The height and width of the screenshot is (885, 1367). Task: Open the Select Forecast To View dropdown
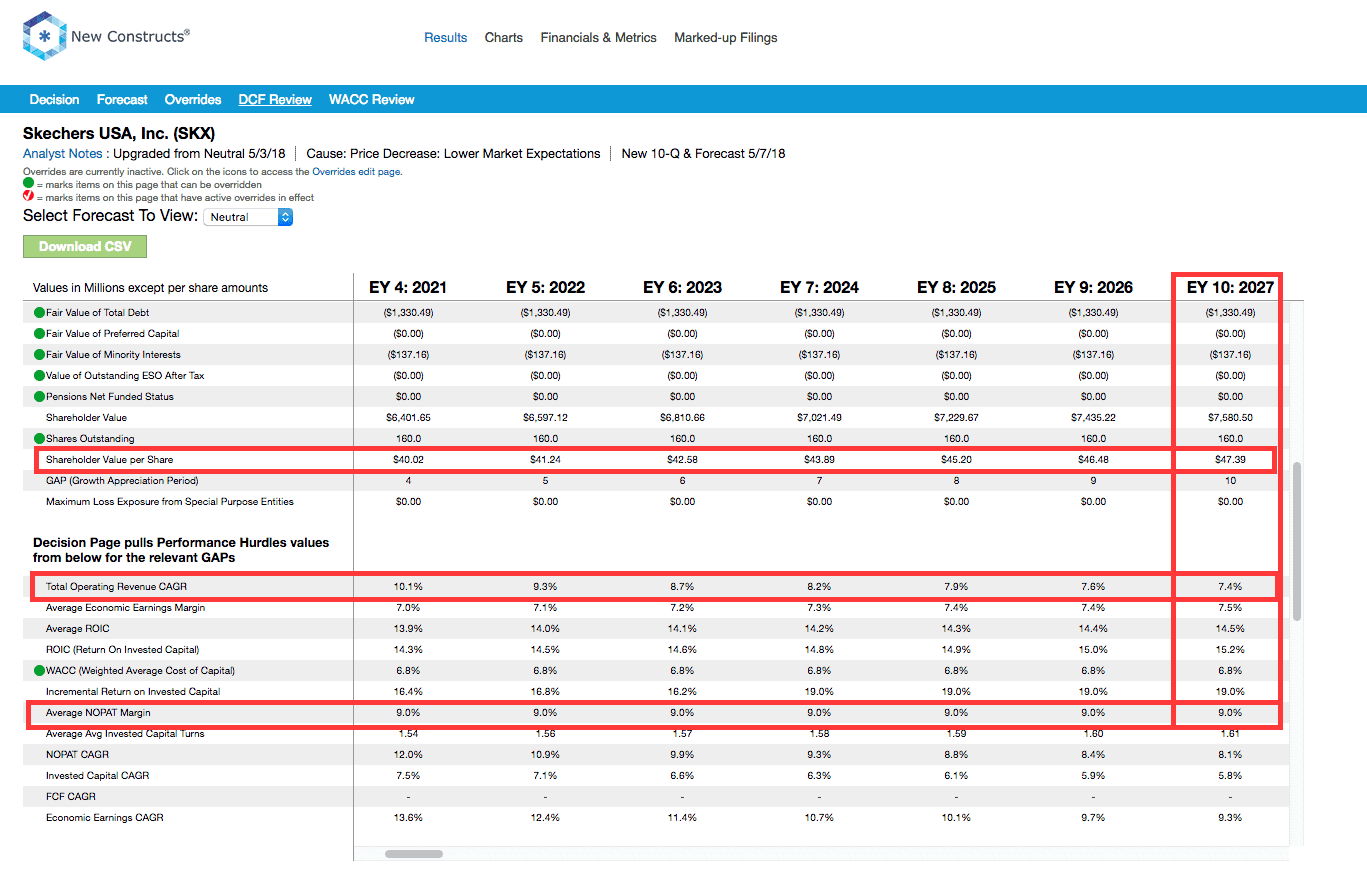point(248,217)
